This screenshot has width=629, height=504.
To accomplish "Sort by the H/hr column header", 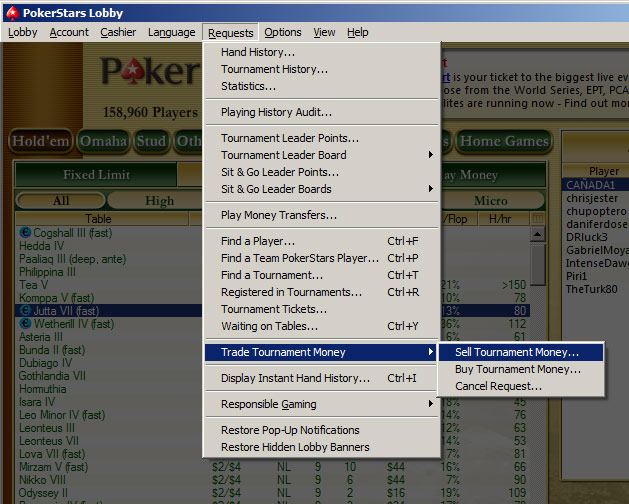I will [x=504, y=219].
